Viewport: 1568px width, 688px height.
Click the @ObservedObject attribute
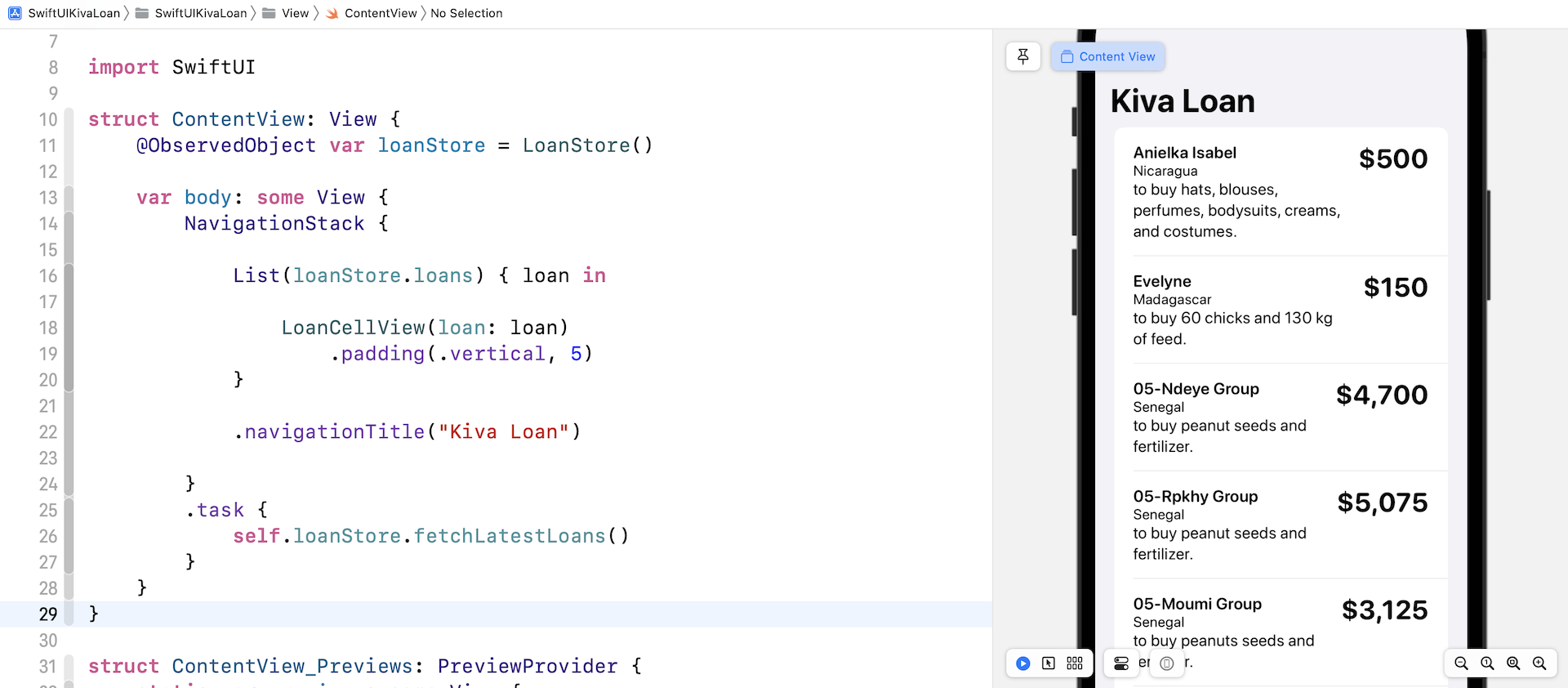(x=226, y=145)
